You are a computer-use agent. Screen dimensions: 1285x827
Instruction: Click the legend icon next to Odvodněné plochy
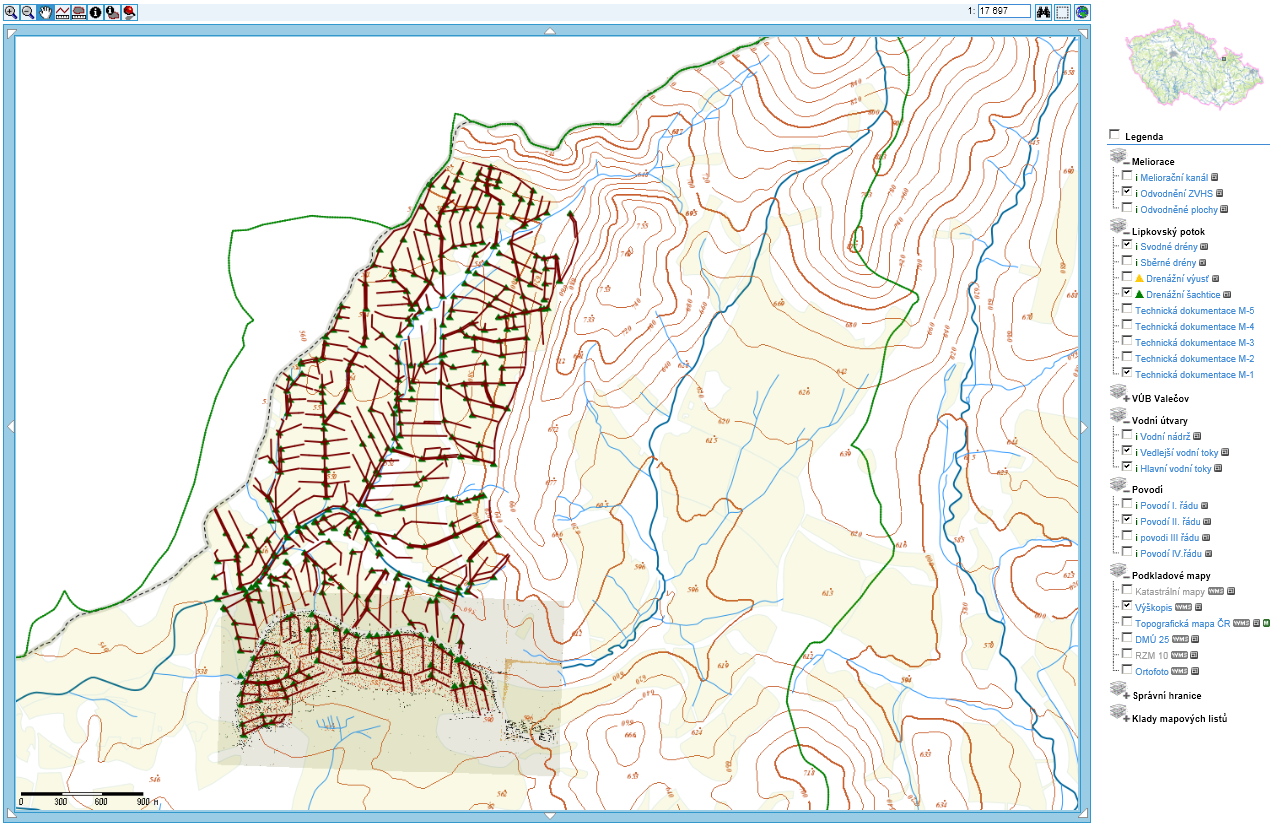[x=1225, y=209]
